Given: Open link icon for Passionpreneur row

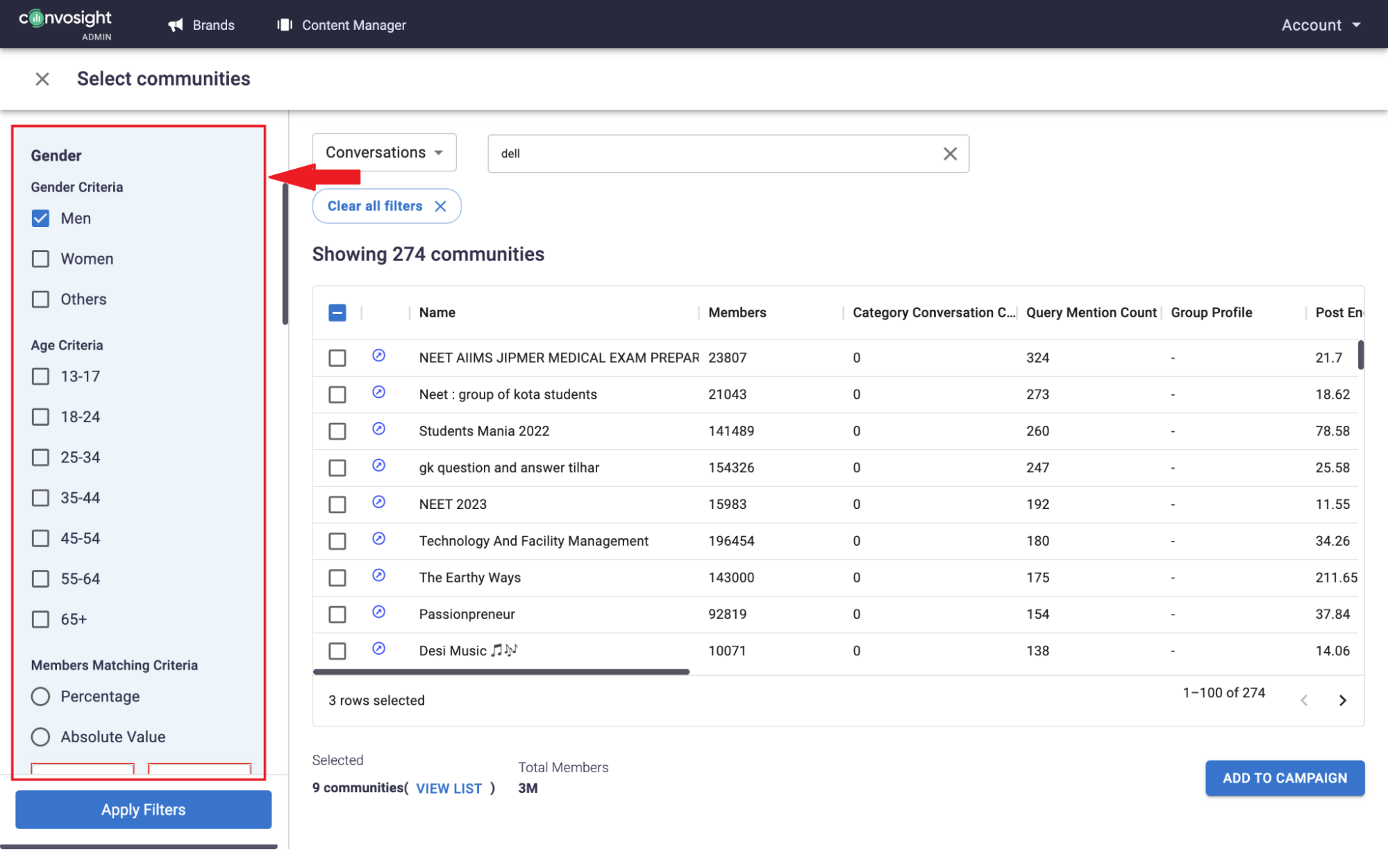Looking at the screenshot, I should (x=378, y=612).
